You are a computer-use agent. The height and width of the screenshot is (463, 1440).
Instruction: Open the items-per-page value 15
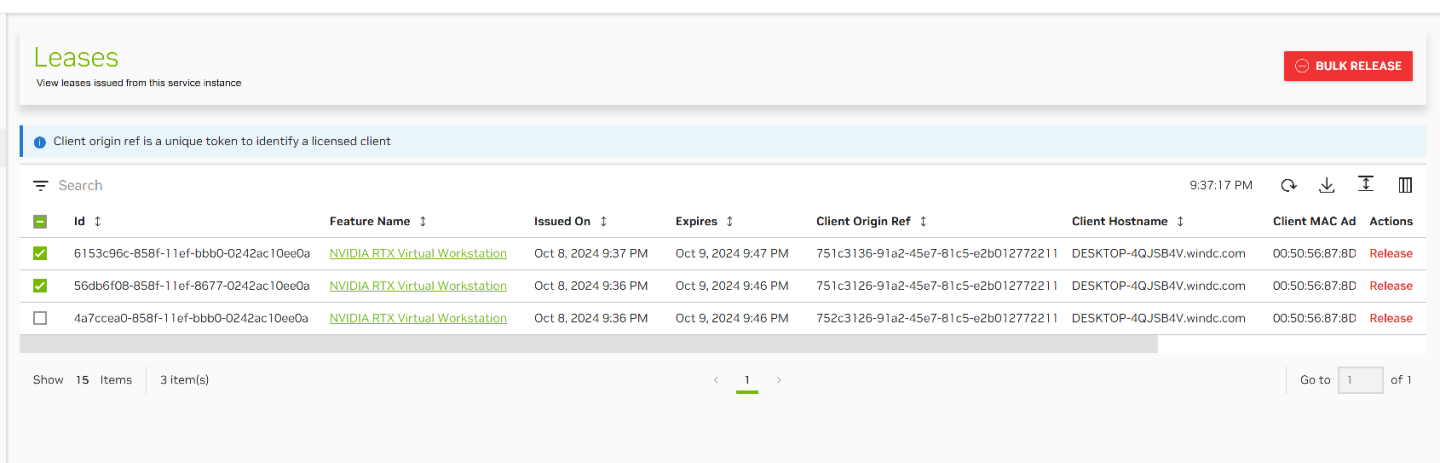click(x=82, y=380)
